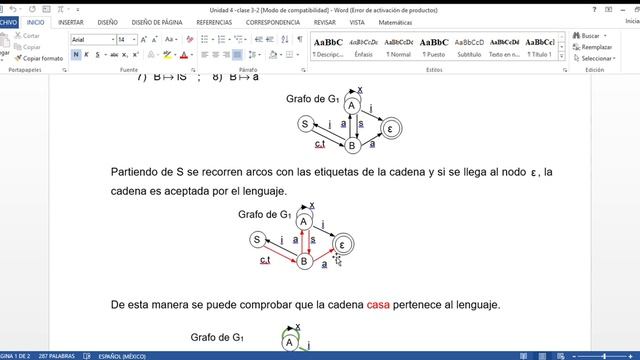Toggle superscript formatting
The height and width of the screenshot is (360, 640).
(136, 55)
